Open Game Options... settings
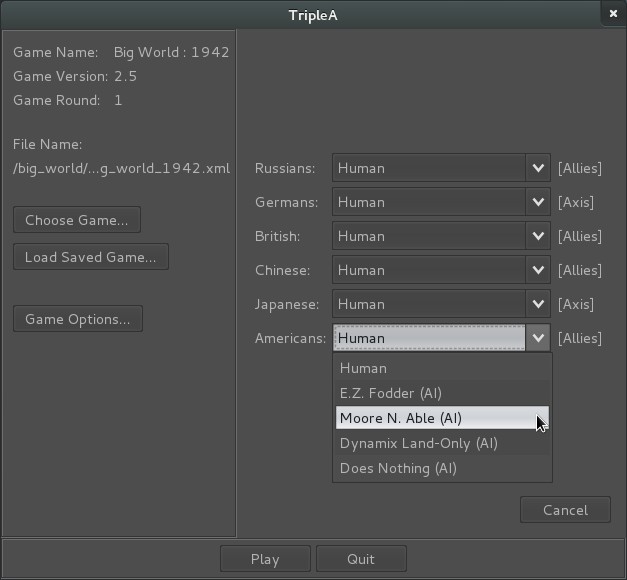This screenshot has width=627, height=580. (78, 319)
